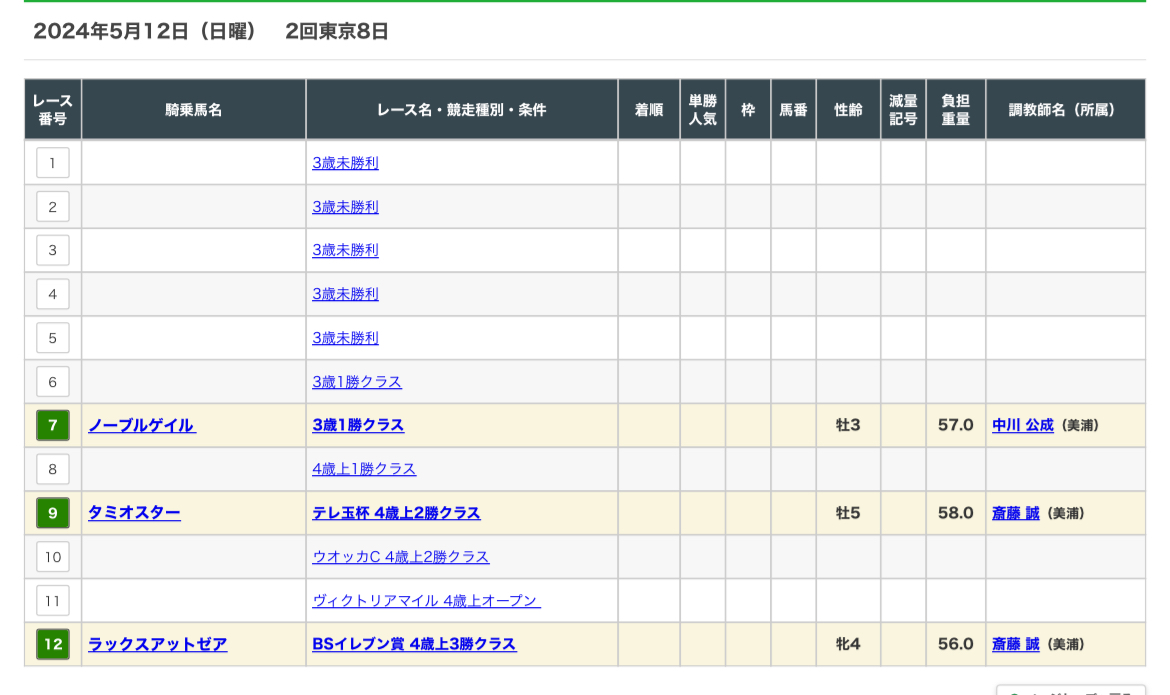Select the race number 6 box
1170x695 pixels.
pos(53,382)
